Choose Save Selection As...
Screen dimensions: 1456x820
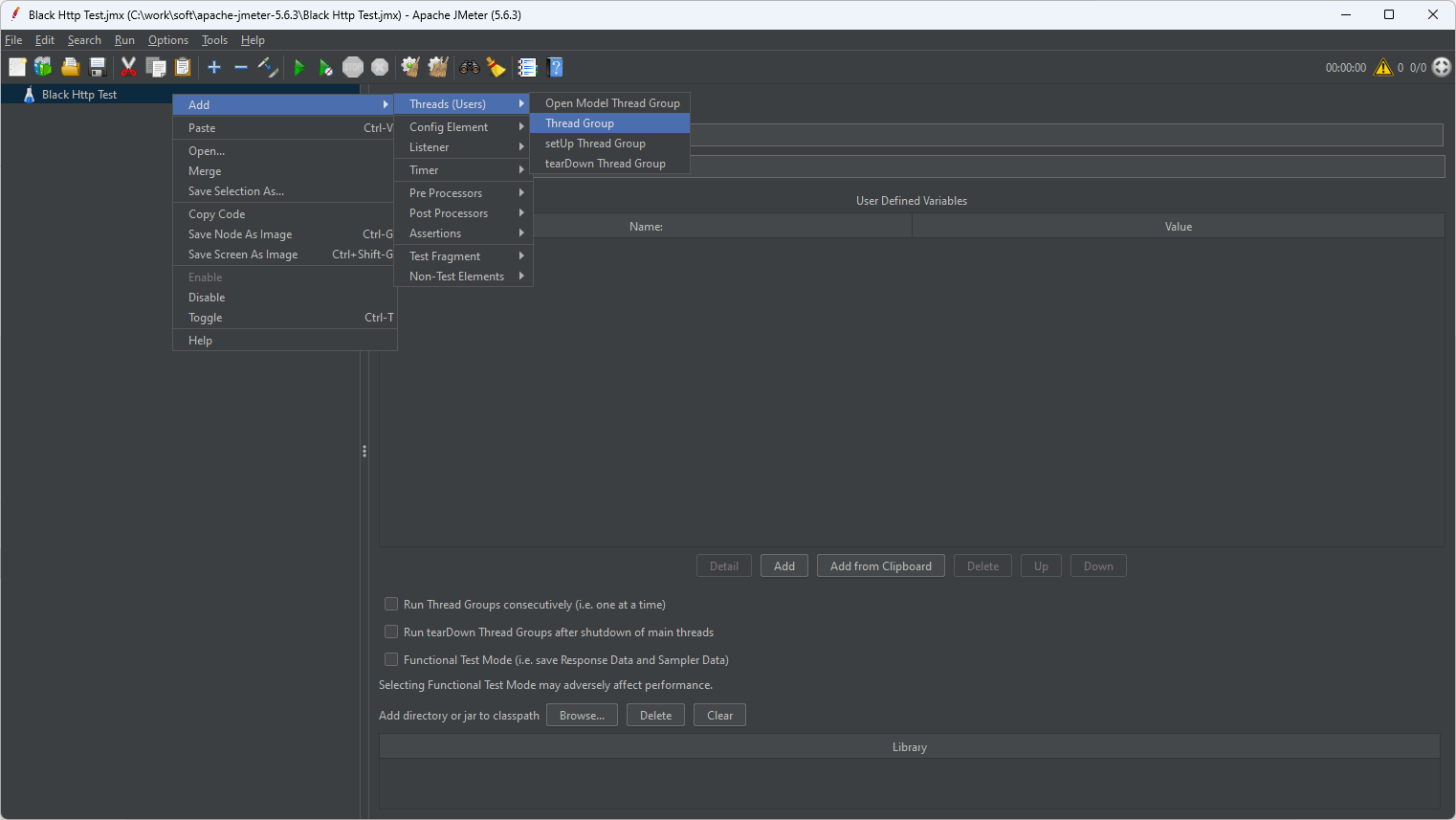[x=285, y=190]
